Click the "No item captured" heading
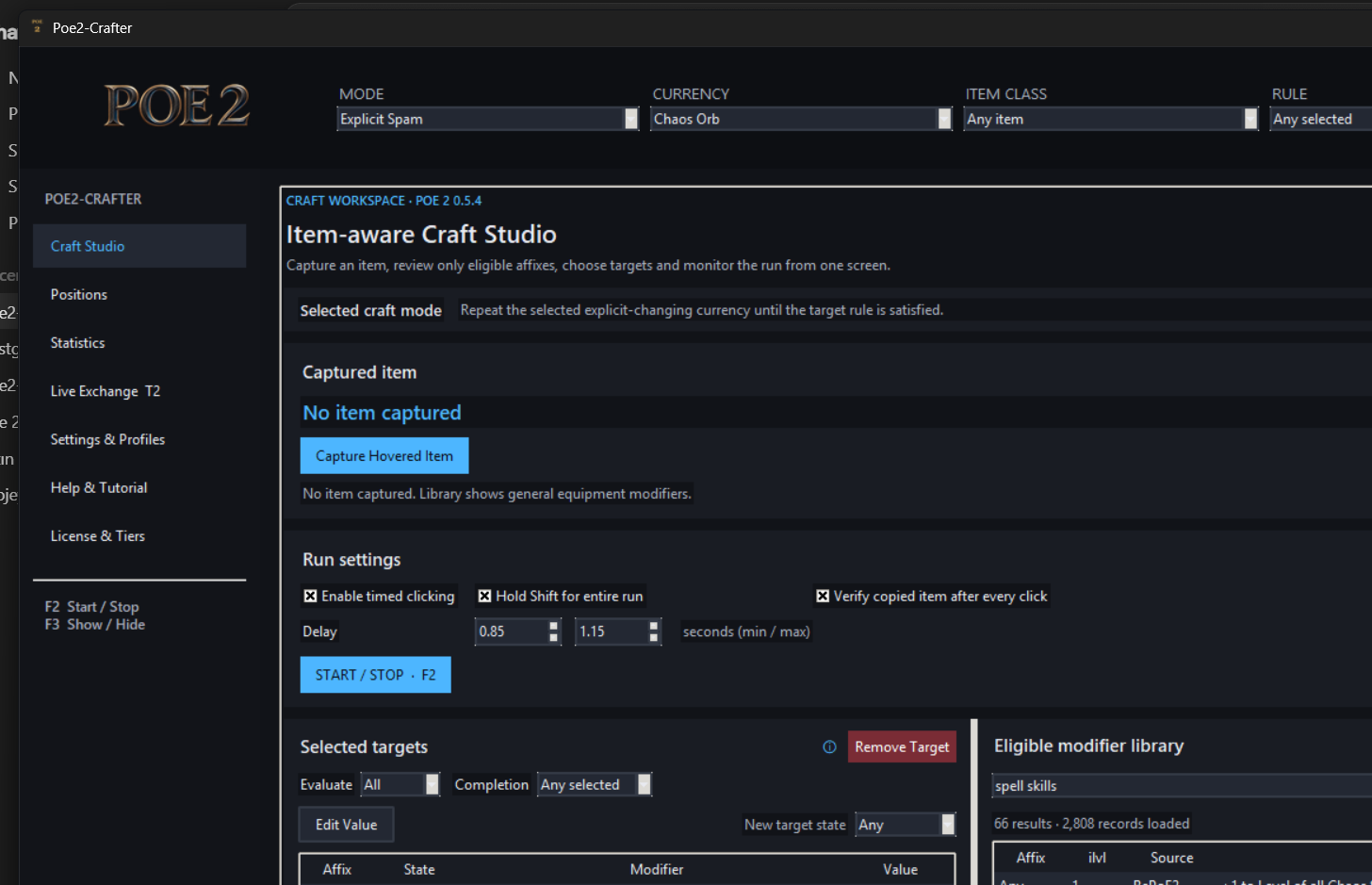This screenshot has width=1372, height=885. point(382,413)
